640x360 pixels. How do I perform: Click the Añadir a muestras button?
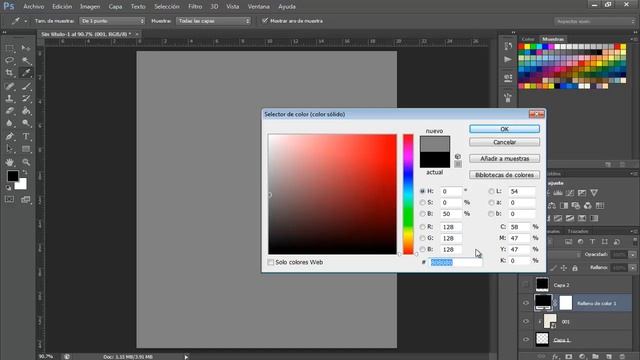coord(504,158)
